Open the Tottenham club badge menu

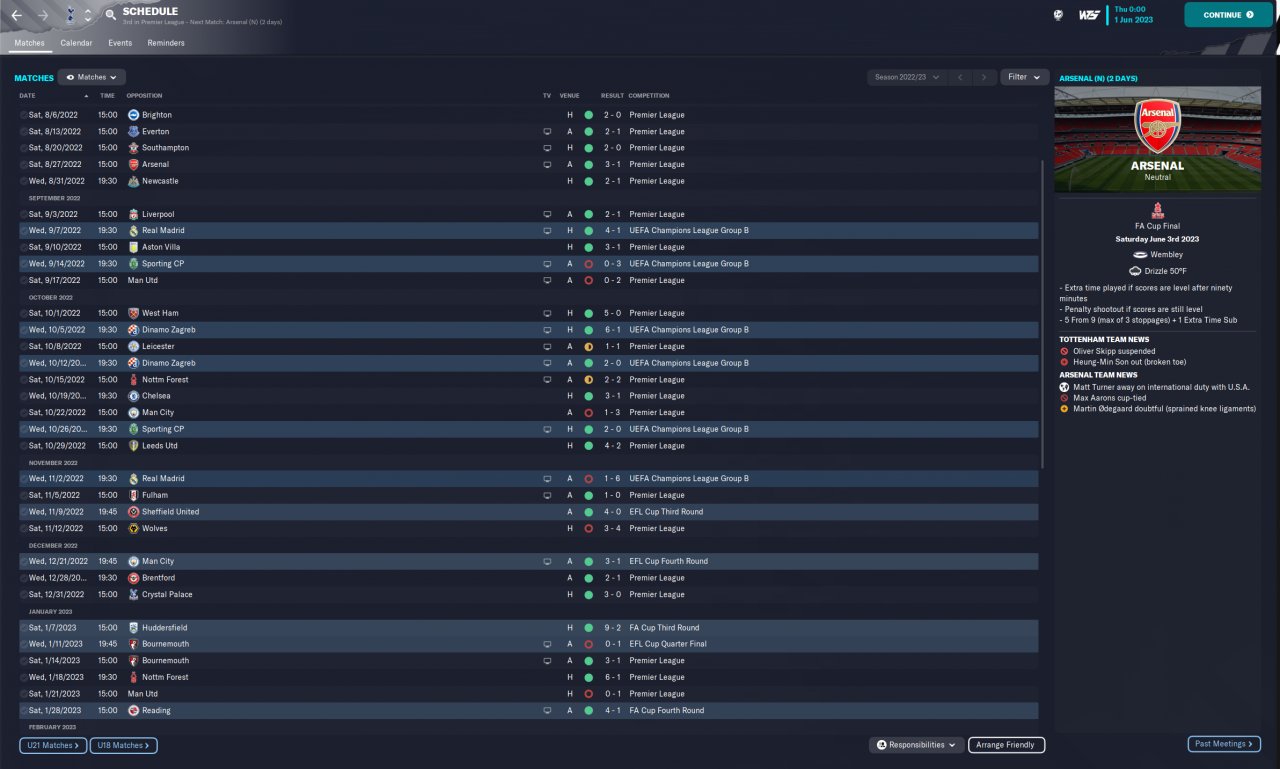(69, 16)
